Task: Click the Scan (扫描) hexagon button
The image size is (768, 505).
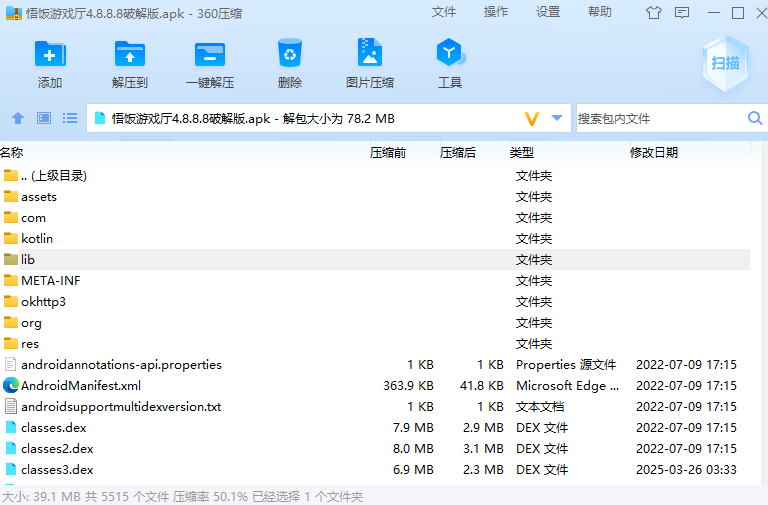Action: pyautogui.click(x=725, y=64)
